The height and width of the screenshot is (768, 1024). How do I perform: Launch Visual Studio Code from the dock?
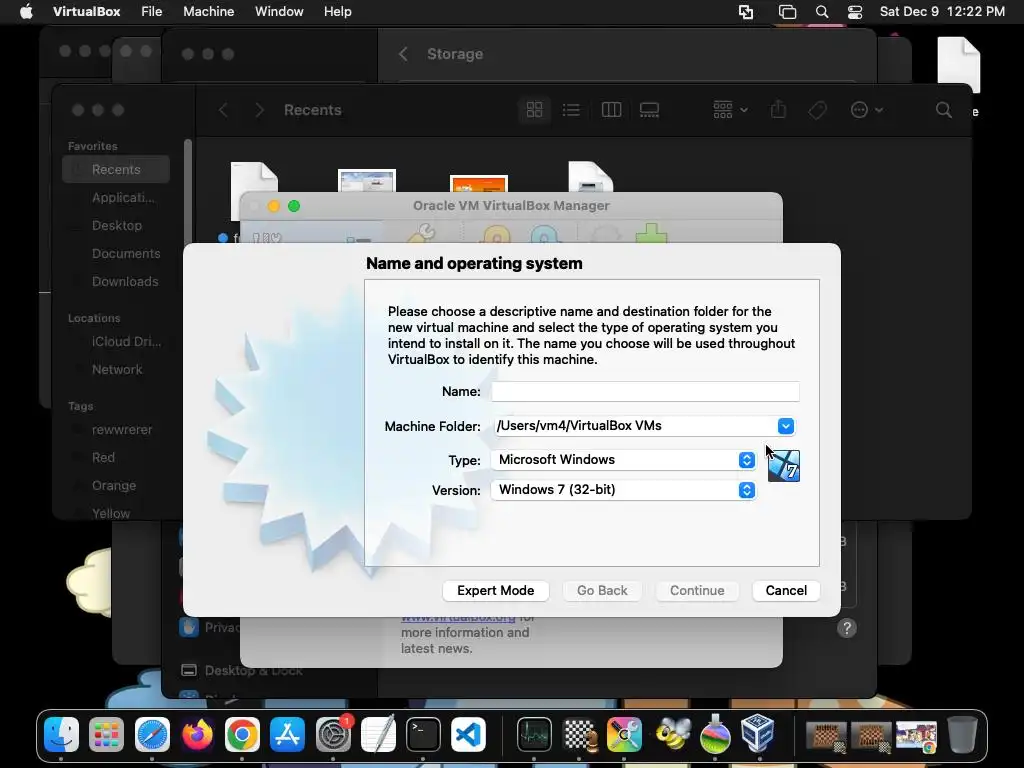468,734
